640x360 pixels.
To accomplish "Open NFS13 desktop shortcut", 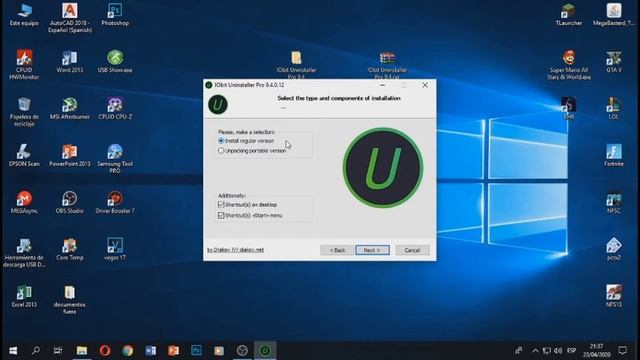I will pos(614,296).
